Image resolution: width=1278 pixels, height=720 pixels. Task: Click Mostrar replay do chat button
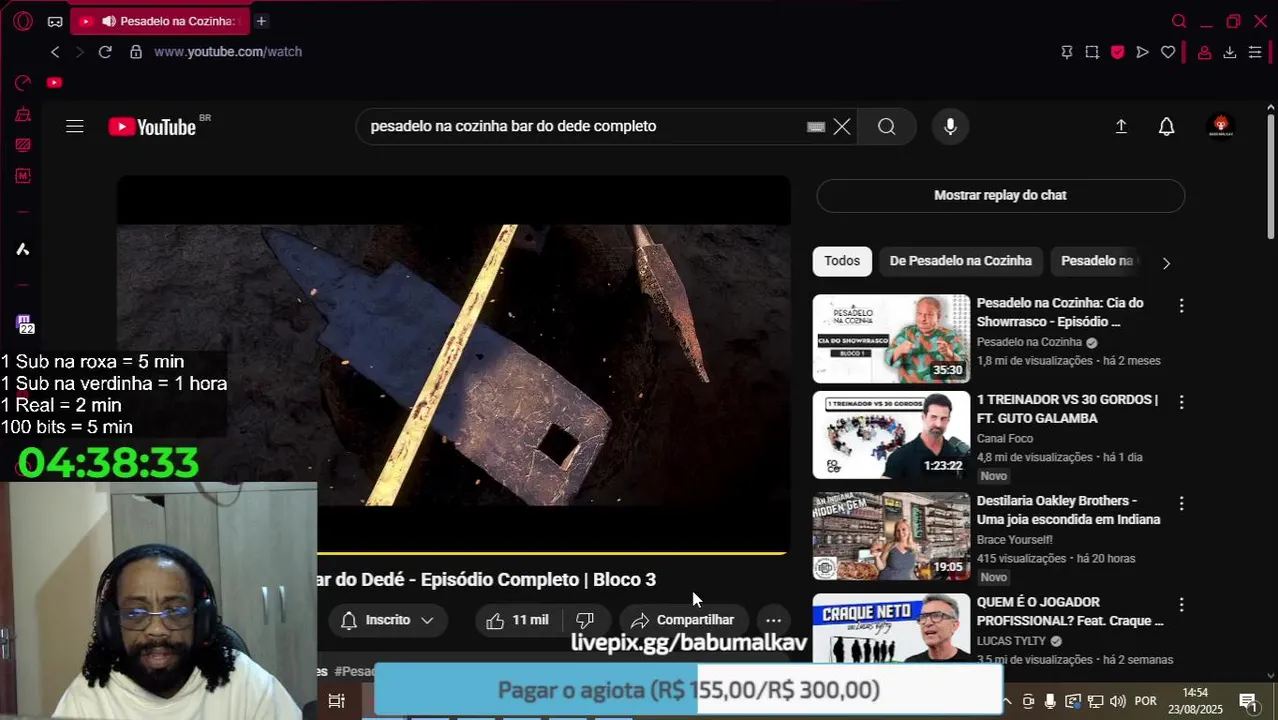point(1000,195)
